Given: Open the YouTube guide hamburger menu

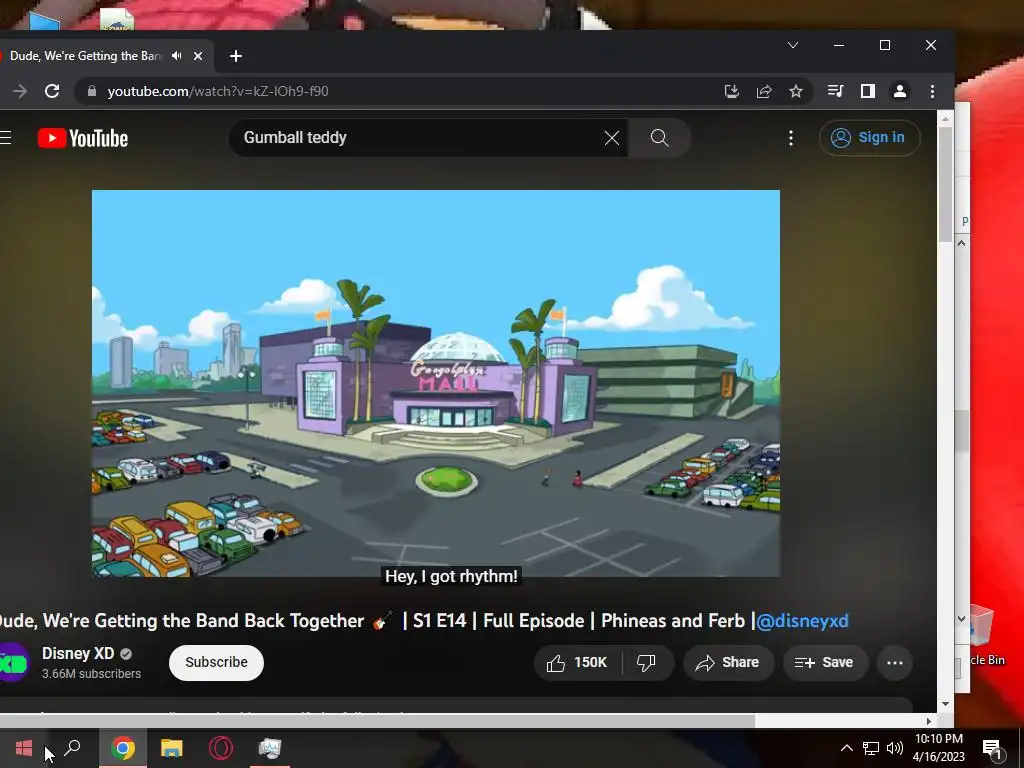Looking at the screenshot, I should (x=6, y=138).
